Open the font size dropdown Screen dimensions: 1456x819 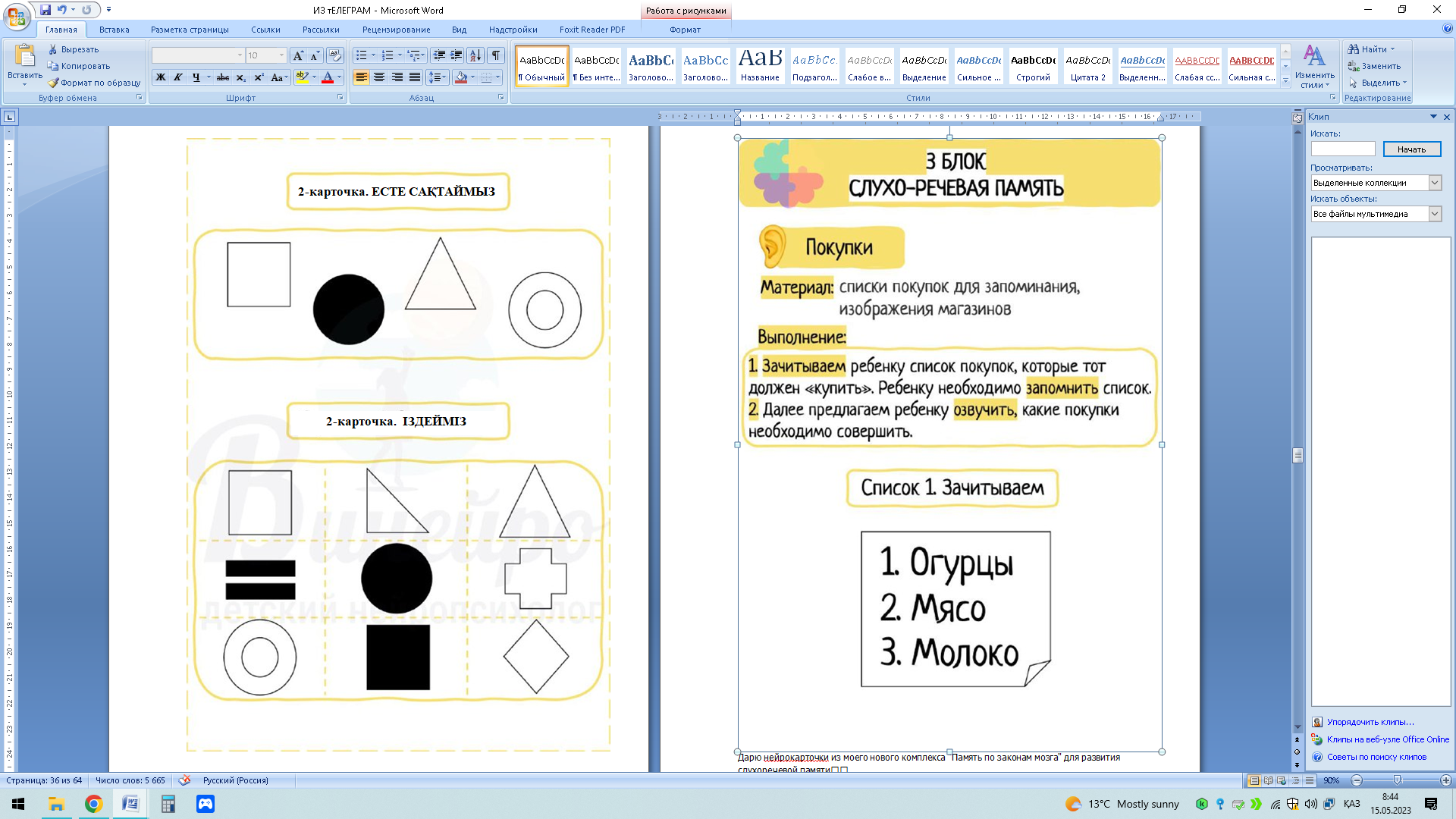click(281, 55)
